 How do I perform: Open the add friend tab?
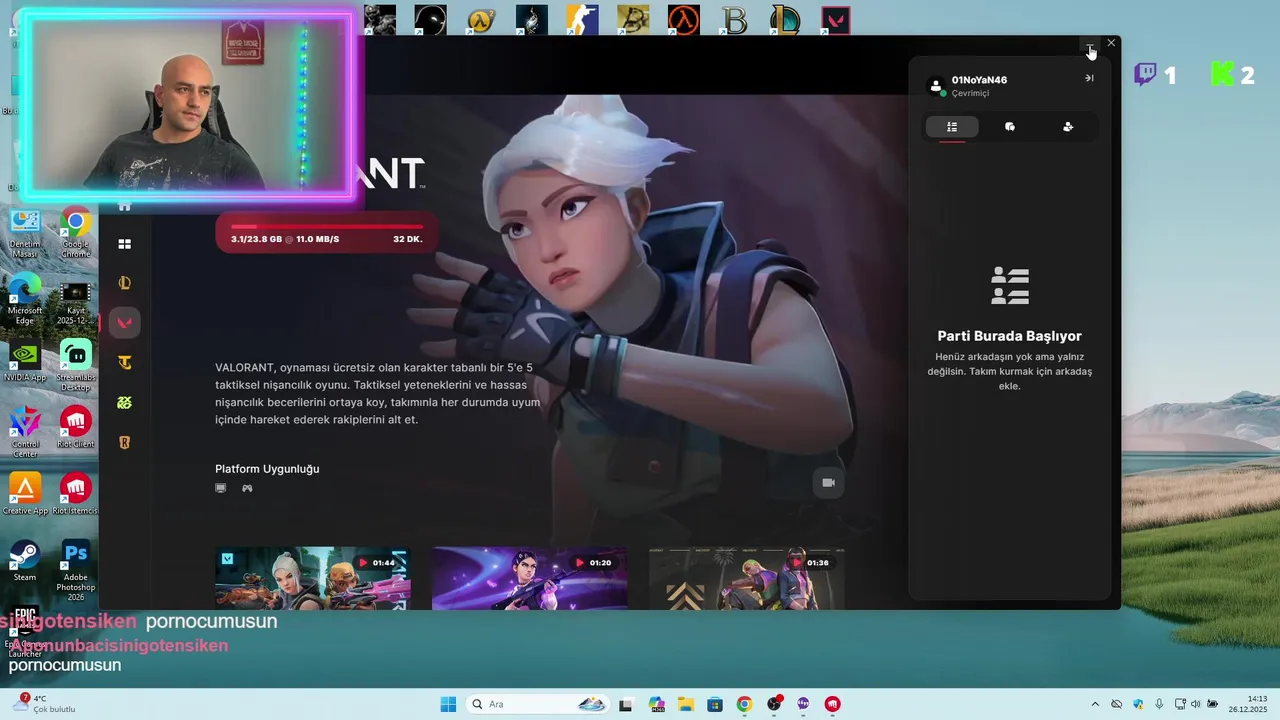point(1068,127)
